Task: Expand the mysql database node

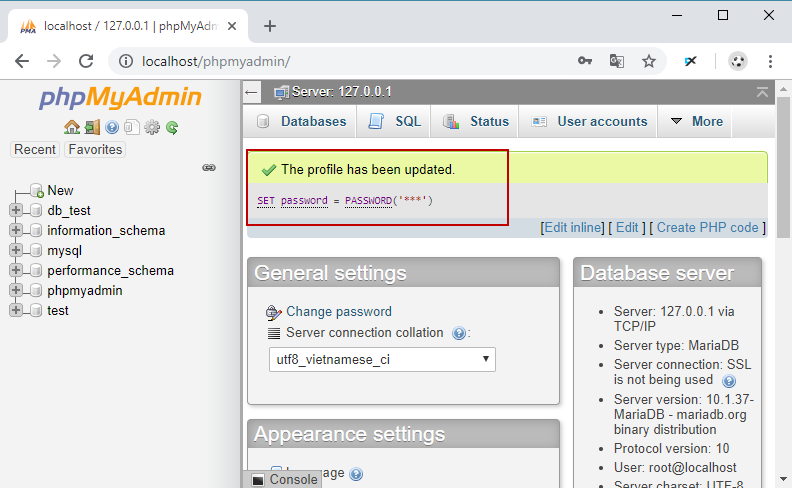Action: click(16, 250)
